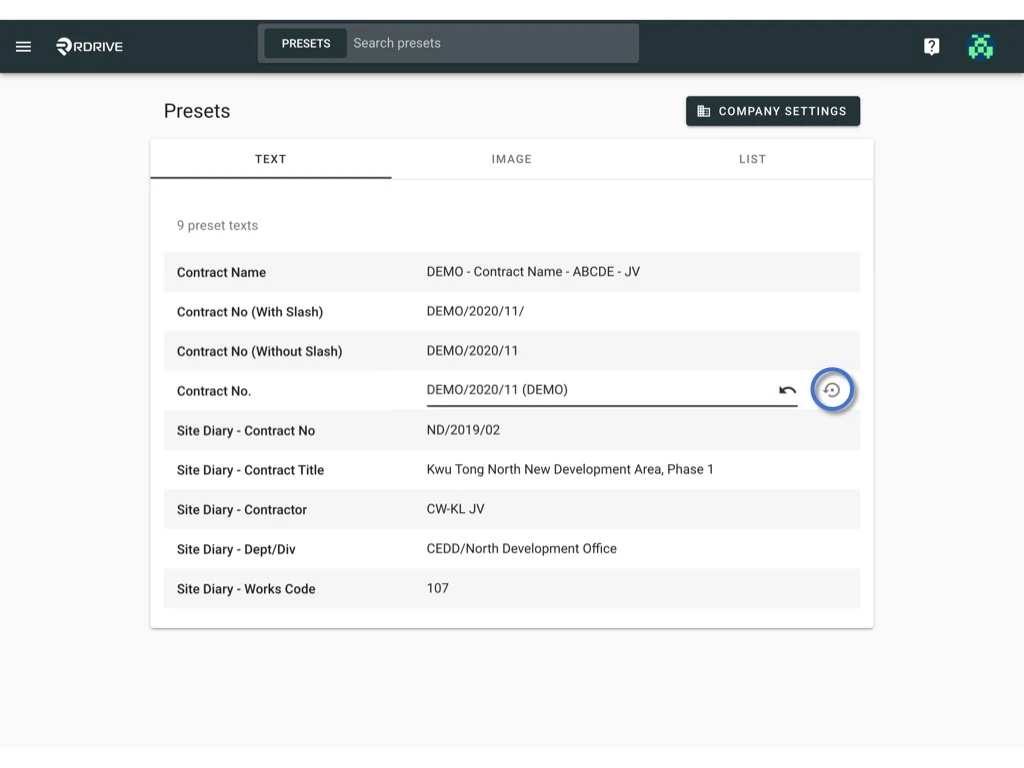
Task: Focus the Search presets field
Action: coord(493,44)
